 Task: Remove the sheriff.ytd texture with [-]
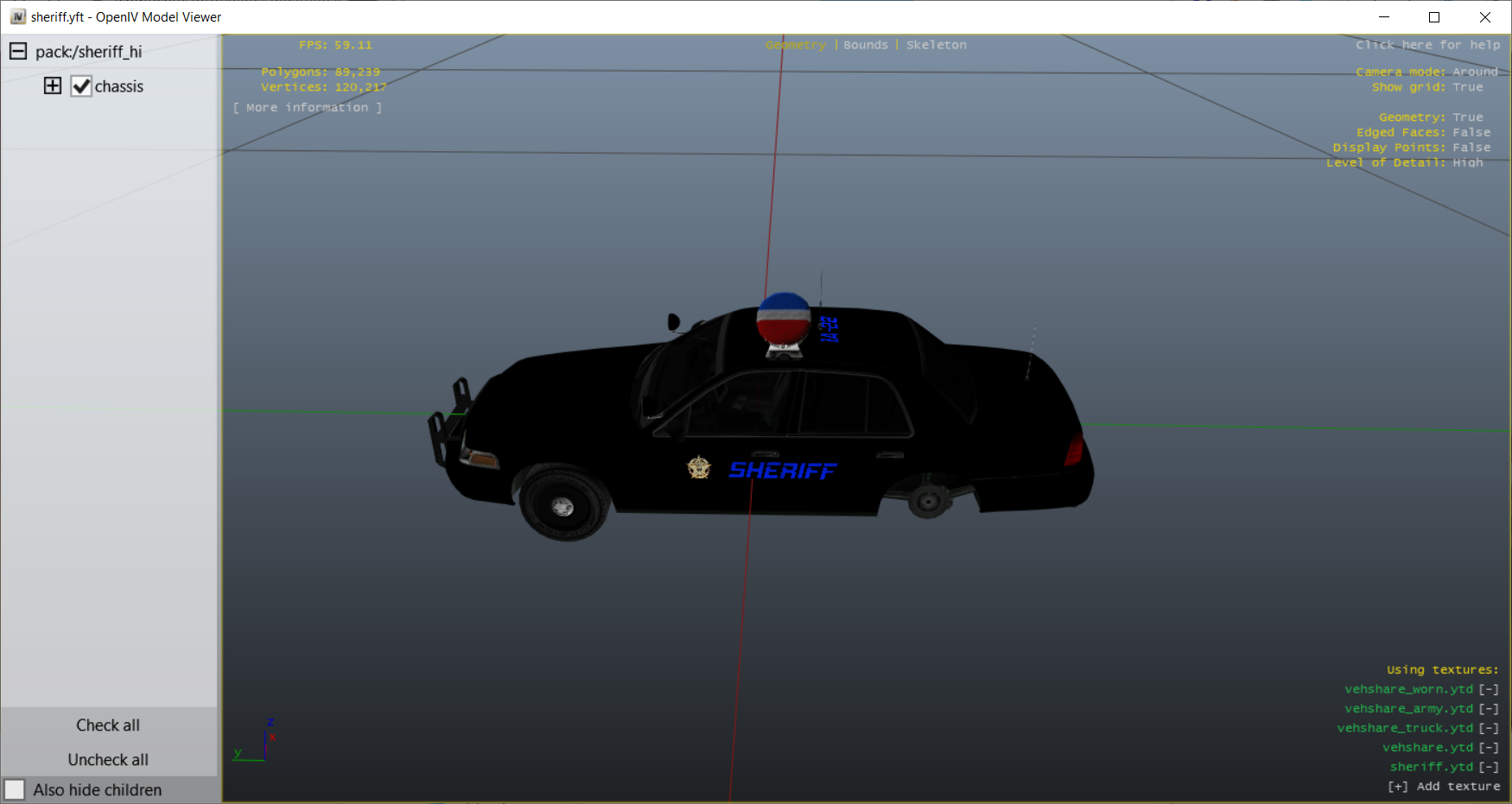pos(1489,767)
